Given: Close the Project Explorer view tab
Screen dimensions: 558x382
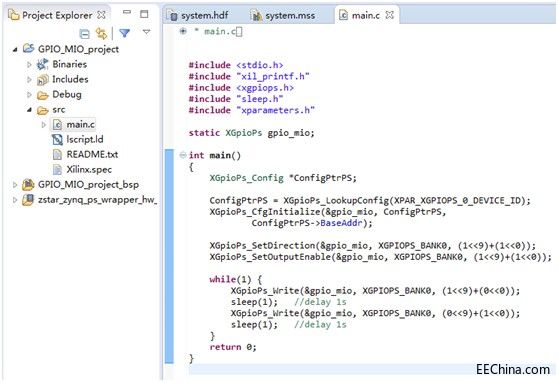Looking at the screenshot, I should [x=101, y=15].
